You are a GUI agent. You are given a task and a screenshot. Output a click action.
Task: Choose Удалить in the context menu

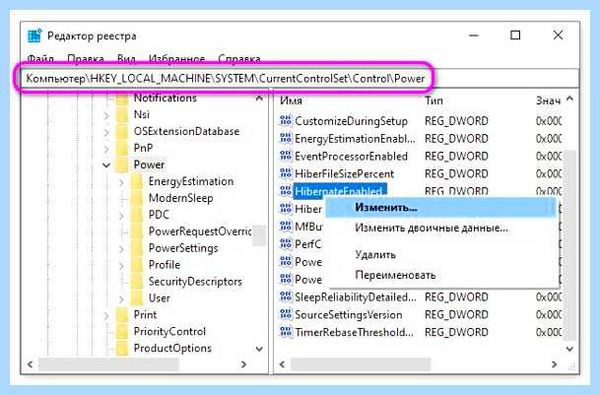pyautogui.click(x=441, y=255)
